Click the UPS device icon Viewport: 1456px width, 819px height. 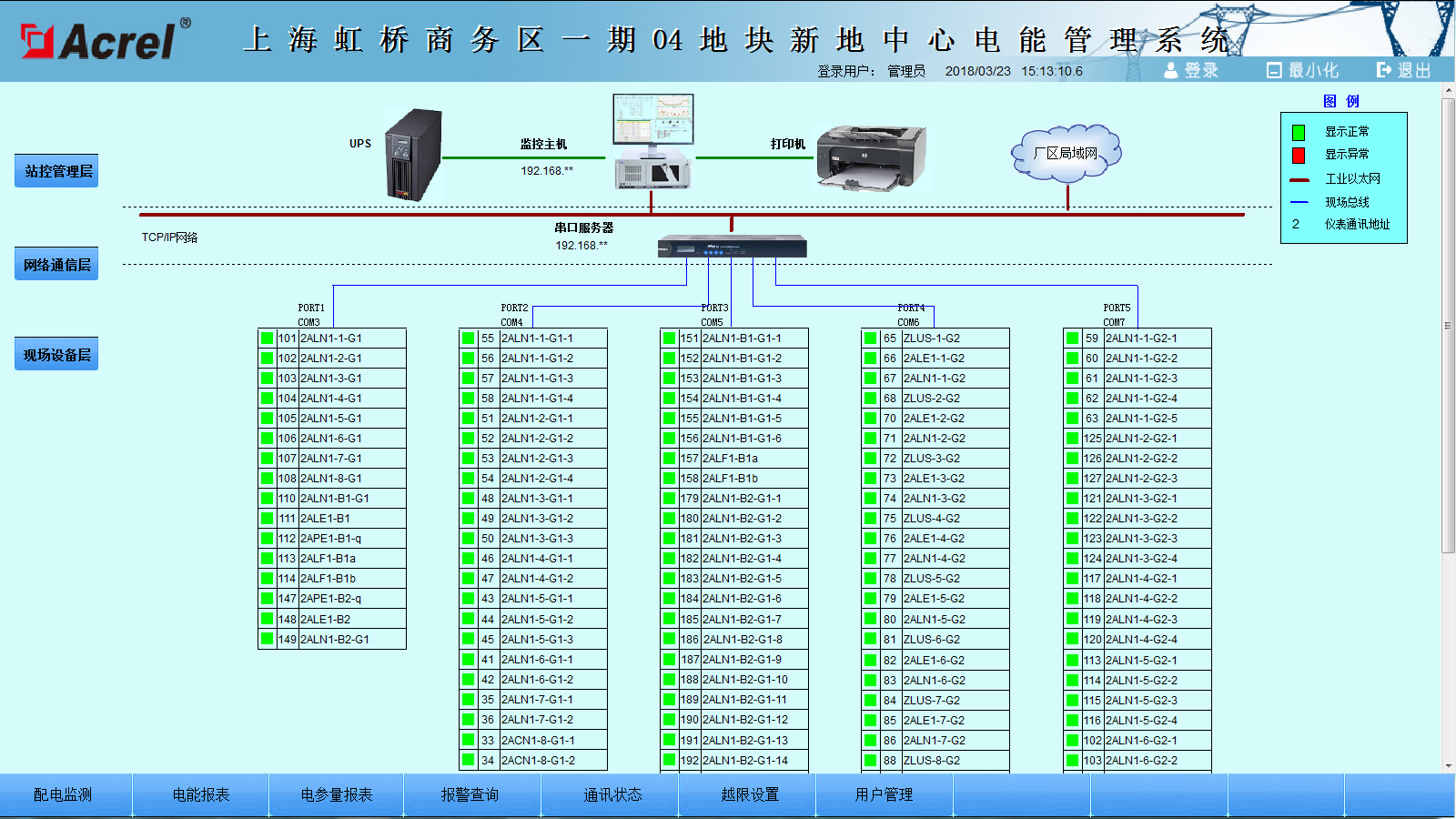pyautogui.click(x=413, y=155)
